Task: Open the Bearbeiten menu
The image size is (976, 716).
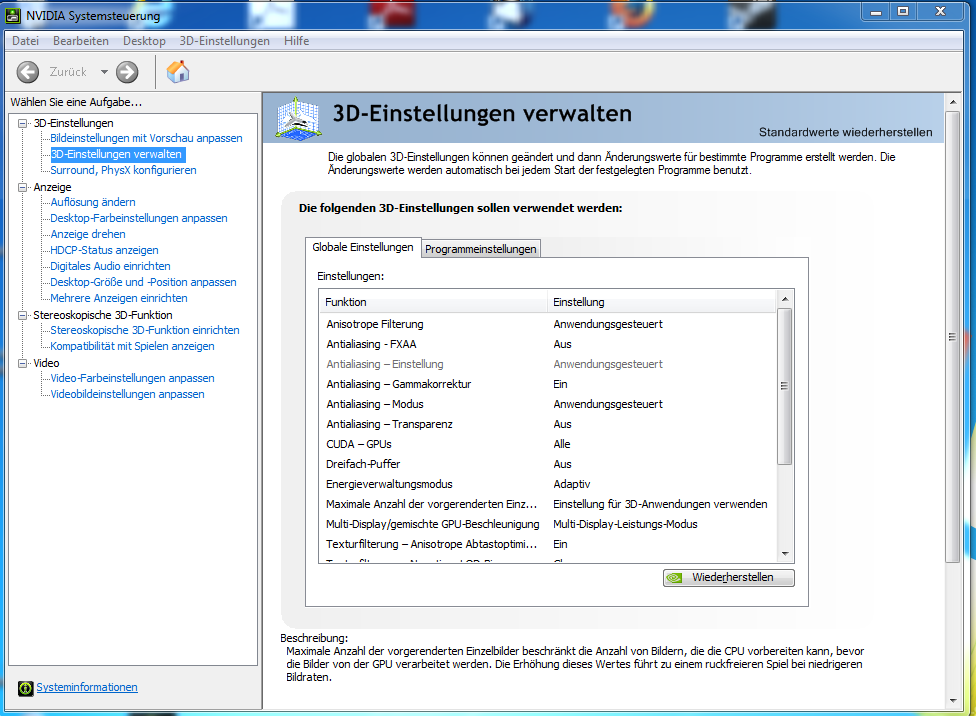Action: [x=81, y=41]
